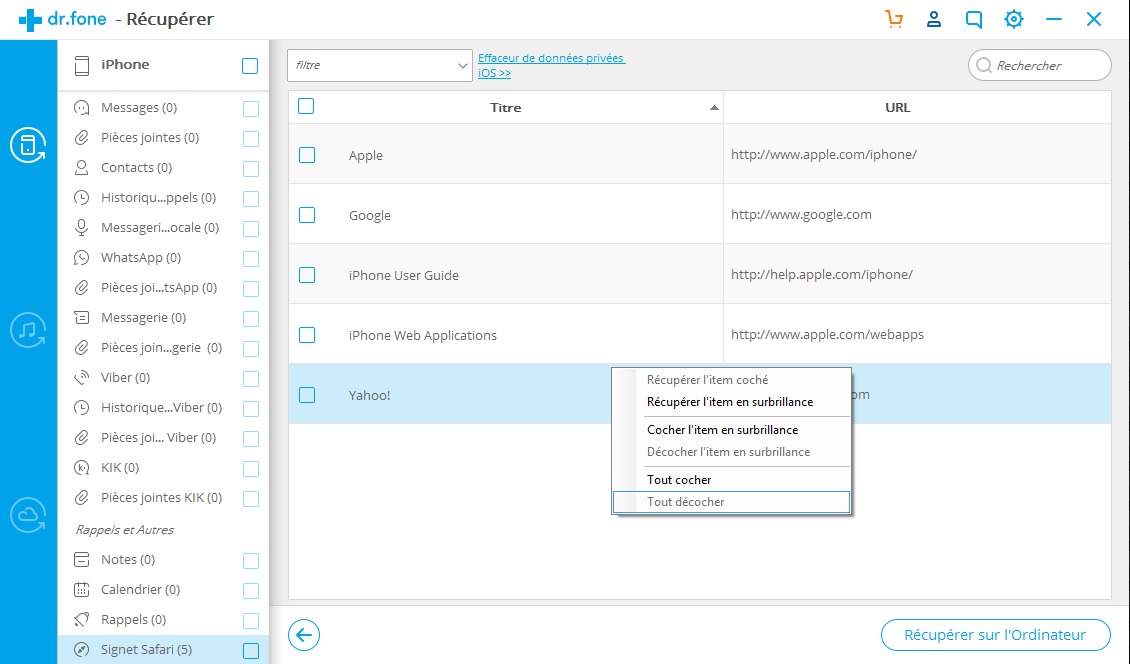Viewport: 1130px width, 664px height.
Task: Click the Messagerie icon
Action: [81, 318]
